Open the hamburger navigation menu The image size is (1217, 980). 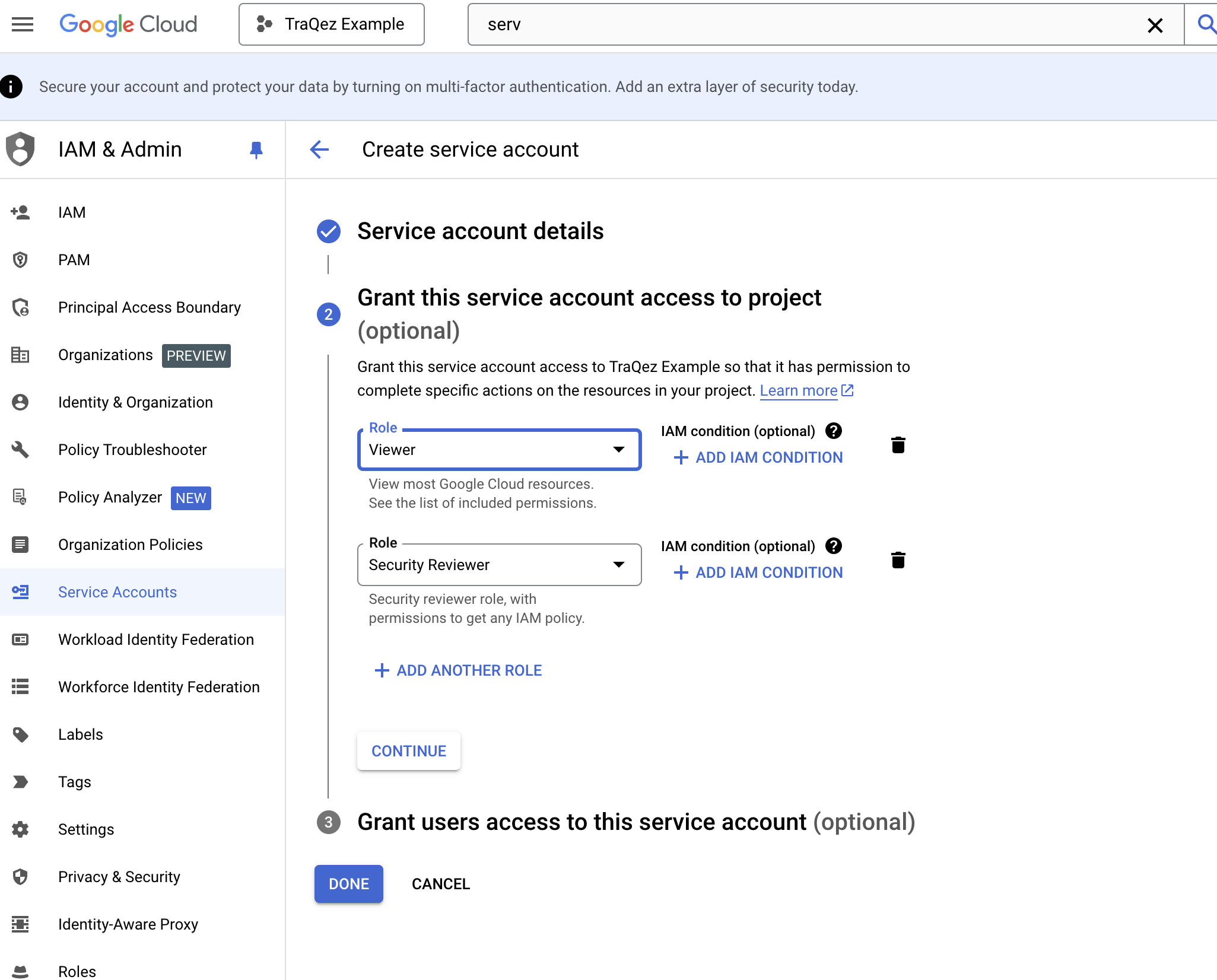pos(23,24)
